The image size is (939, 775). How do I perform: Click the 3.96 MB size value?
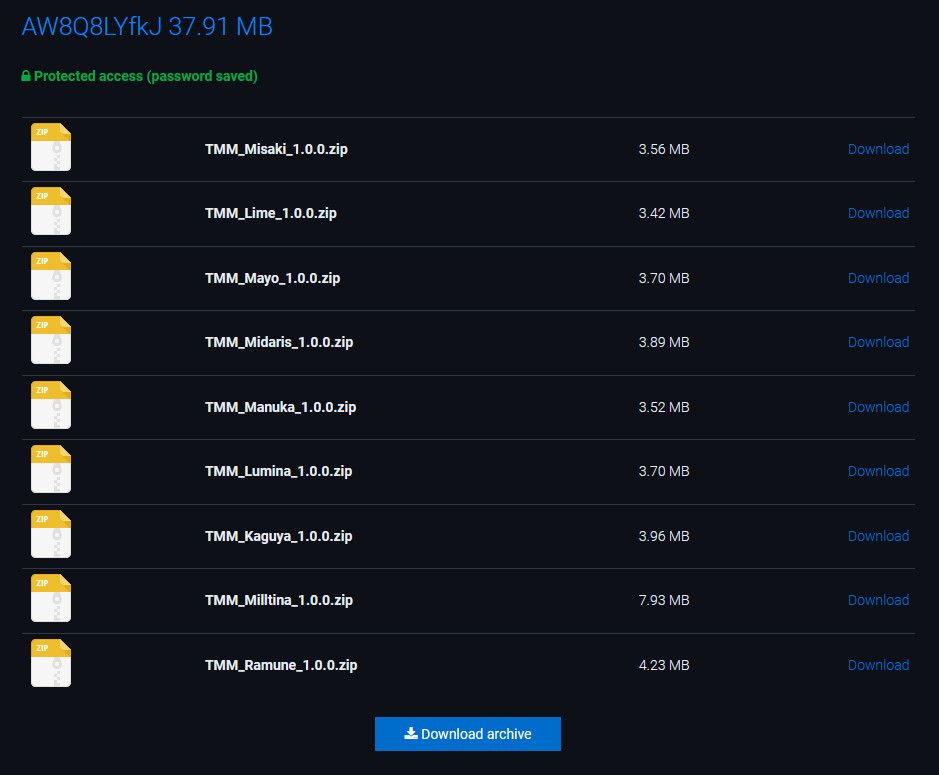(x=664, y=536)
